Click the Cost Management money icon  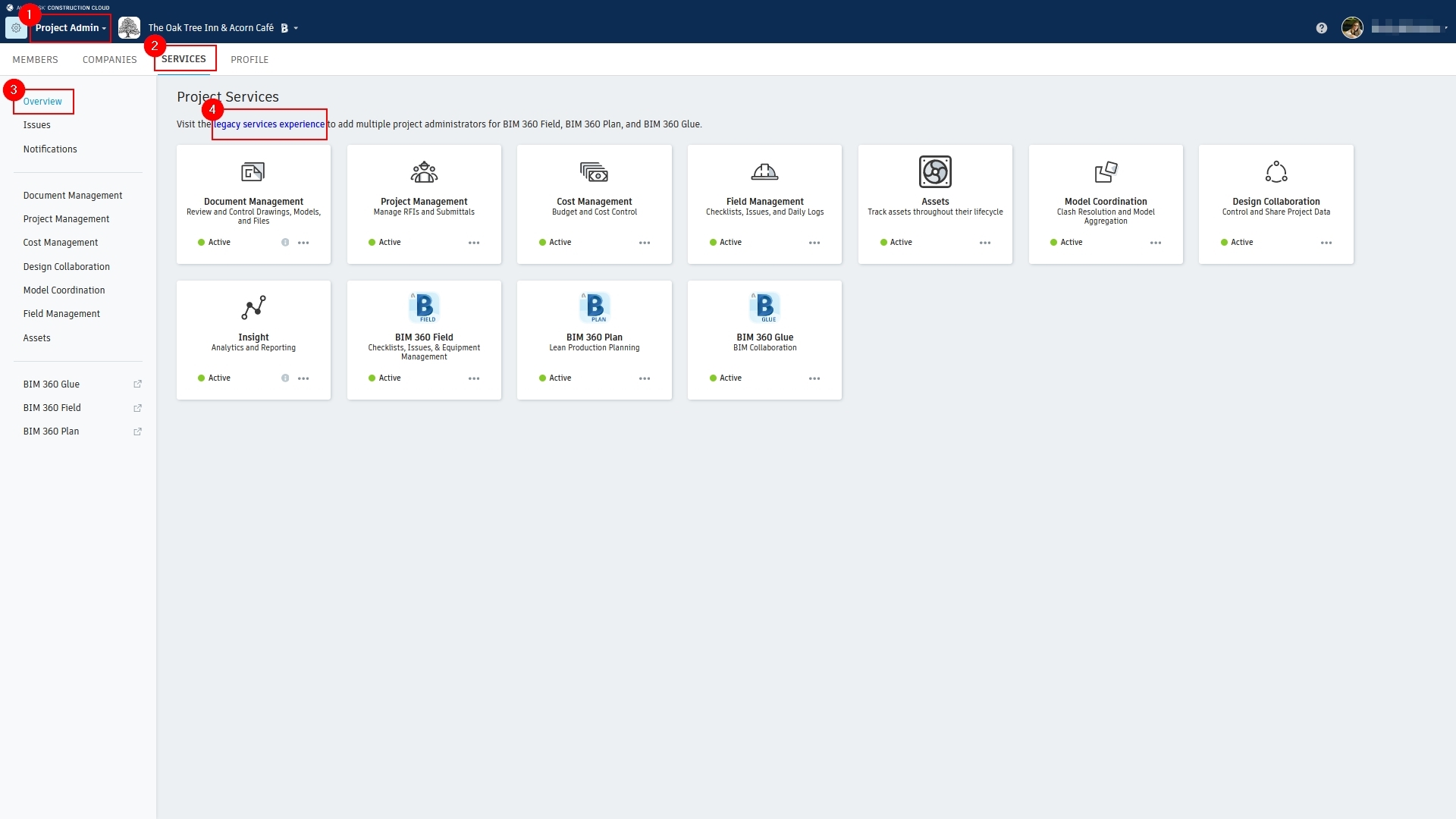(594, 172)
